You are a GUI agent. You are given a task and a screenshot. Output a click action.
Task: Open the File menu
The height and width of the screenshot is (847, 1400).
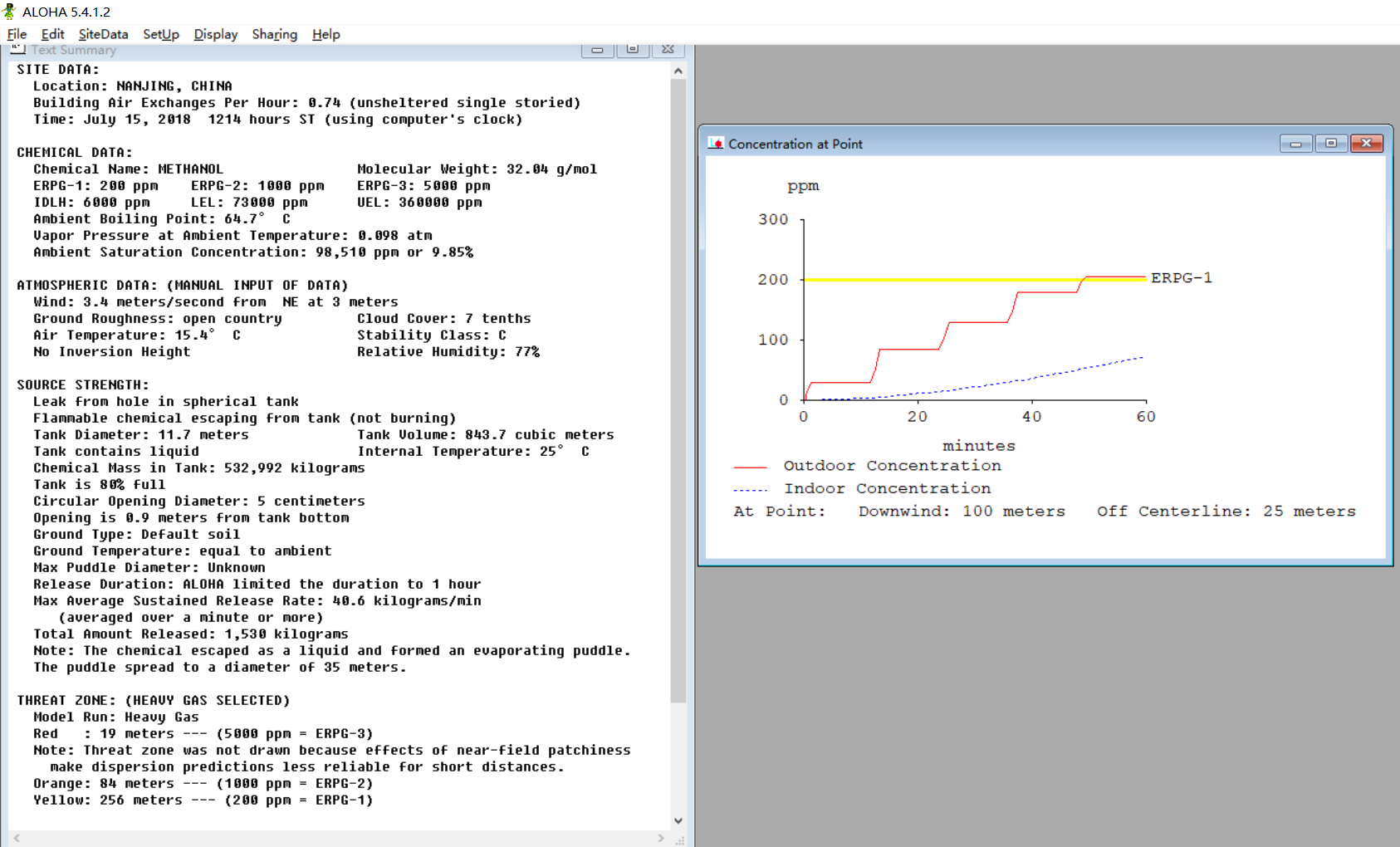(x=17, y=34)
